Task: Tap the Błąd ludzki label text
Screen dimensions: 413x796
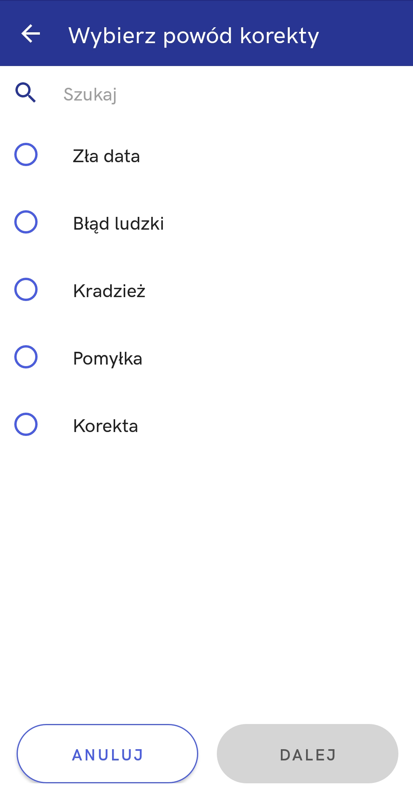Action: click(x=118, y=223)
